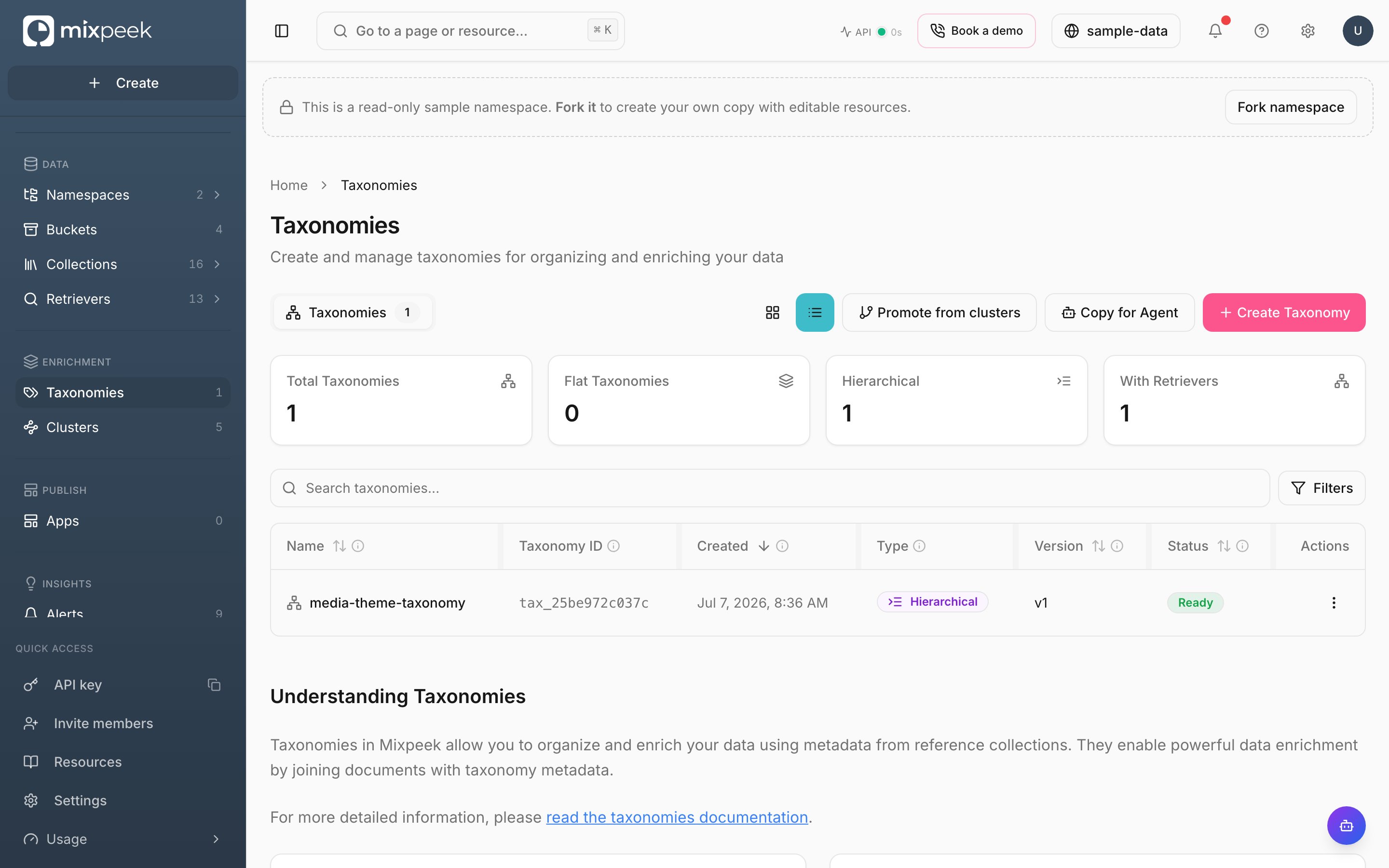The height and width of the screenshot is (868, 1389).
Task: Focus the Search taxonomies field
Action: pyautogui.click(x=770, y=488)
